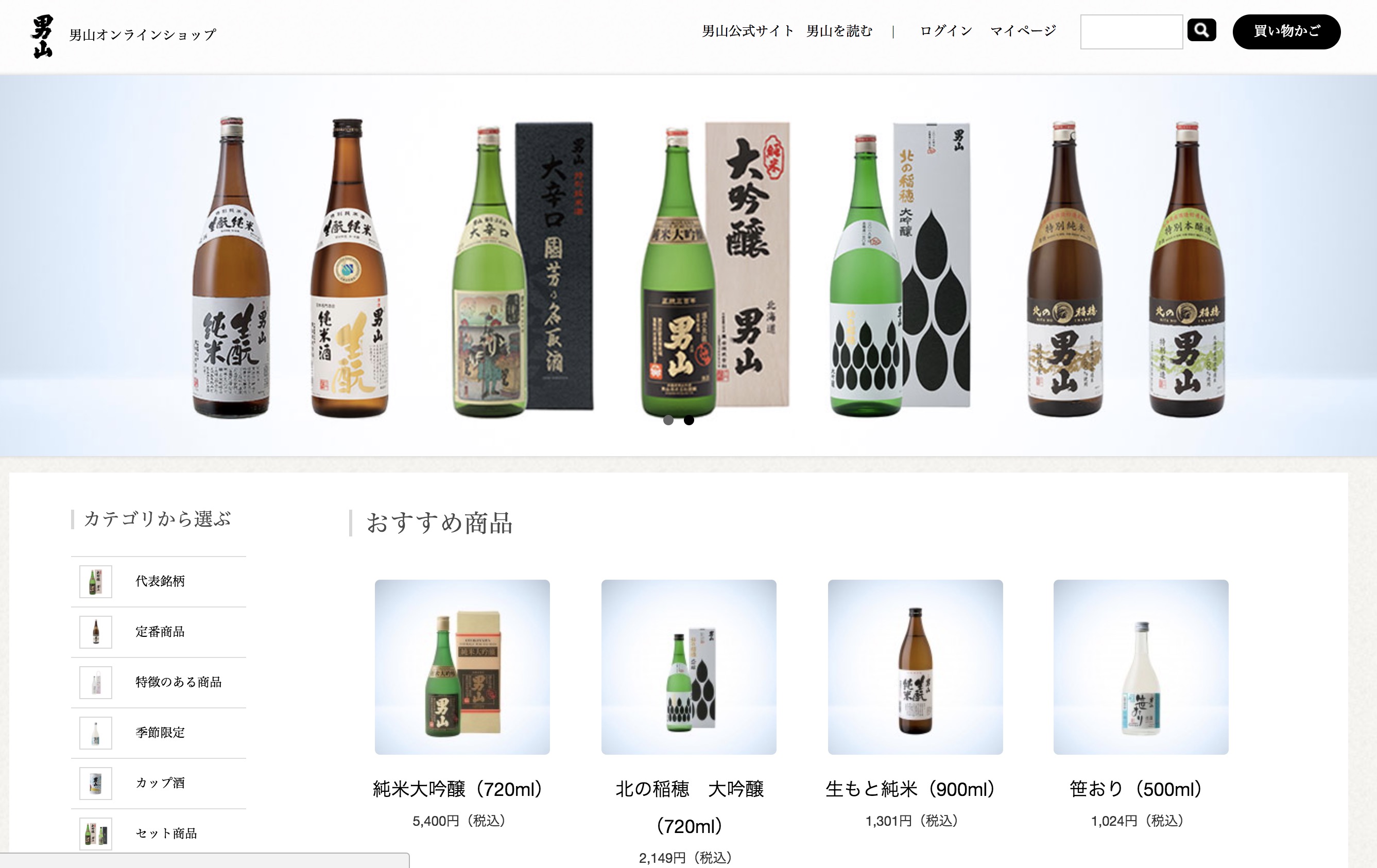This screenshot has height=868, width=1377.
Task: Open the 男山公式サイト link
Action: [747, 31]
